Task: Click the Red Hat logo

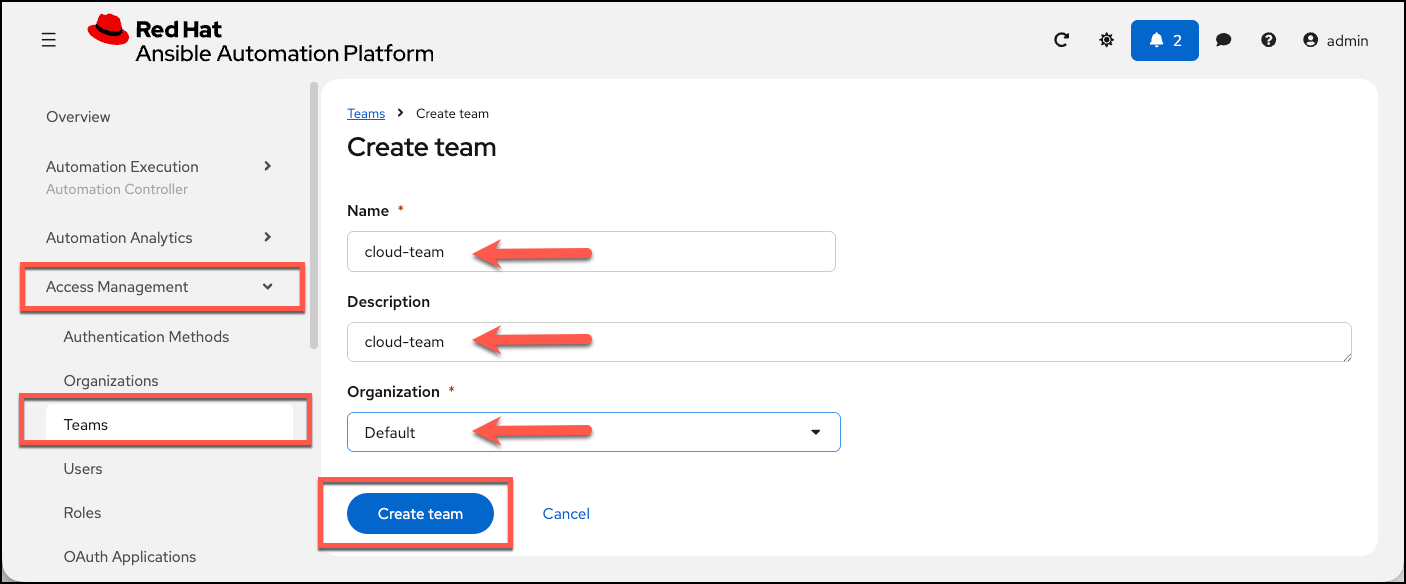Action: pyautogui.click(x=260, y=41)
